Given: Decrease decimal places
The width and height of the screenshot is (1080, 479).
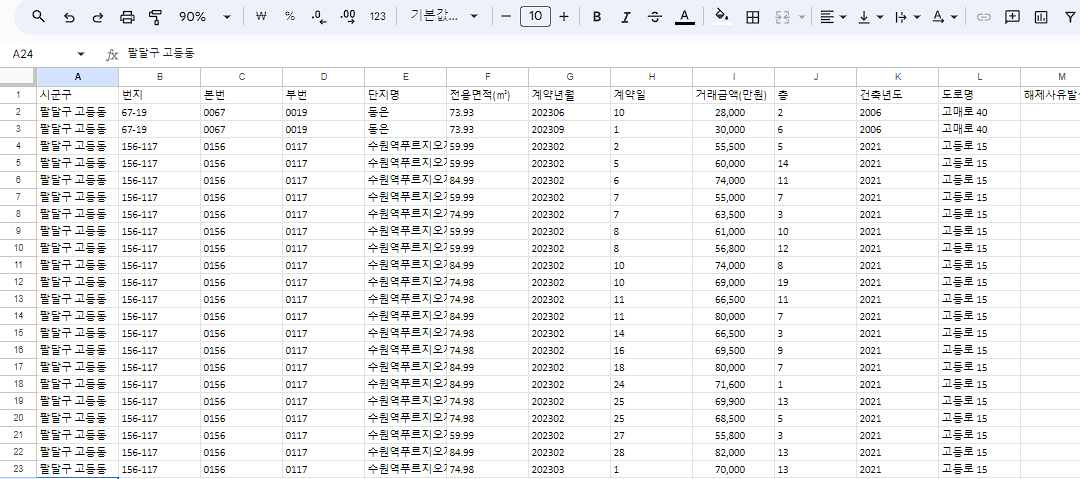Looking at the screenshot, I should tap(320, 17).
